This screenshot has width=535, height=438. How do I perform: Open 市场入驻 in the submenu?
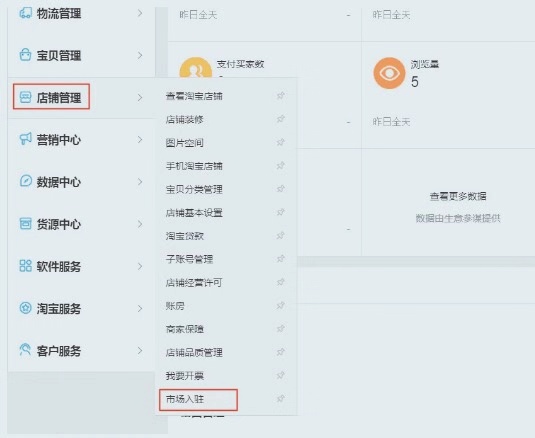point(185,399)
